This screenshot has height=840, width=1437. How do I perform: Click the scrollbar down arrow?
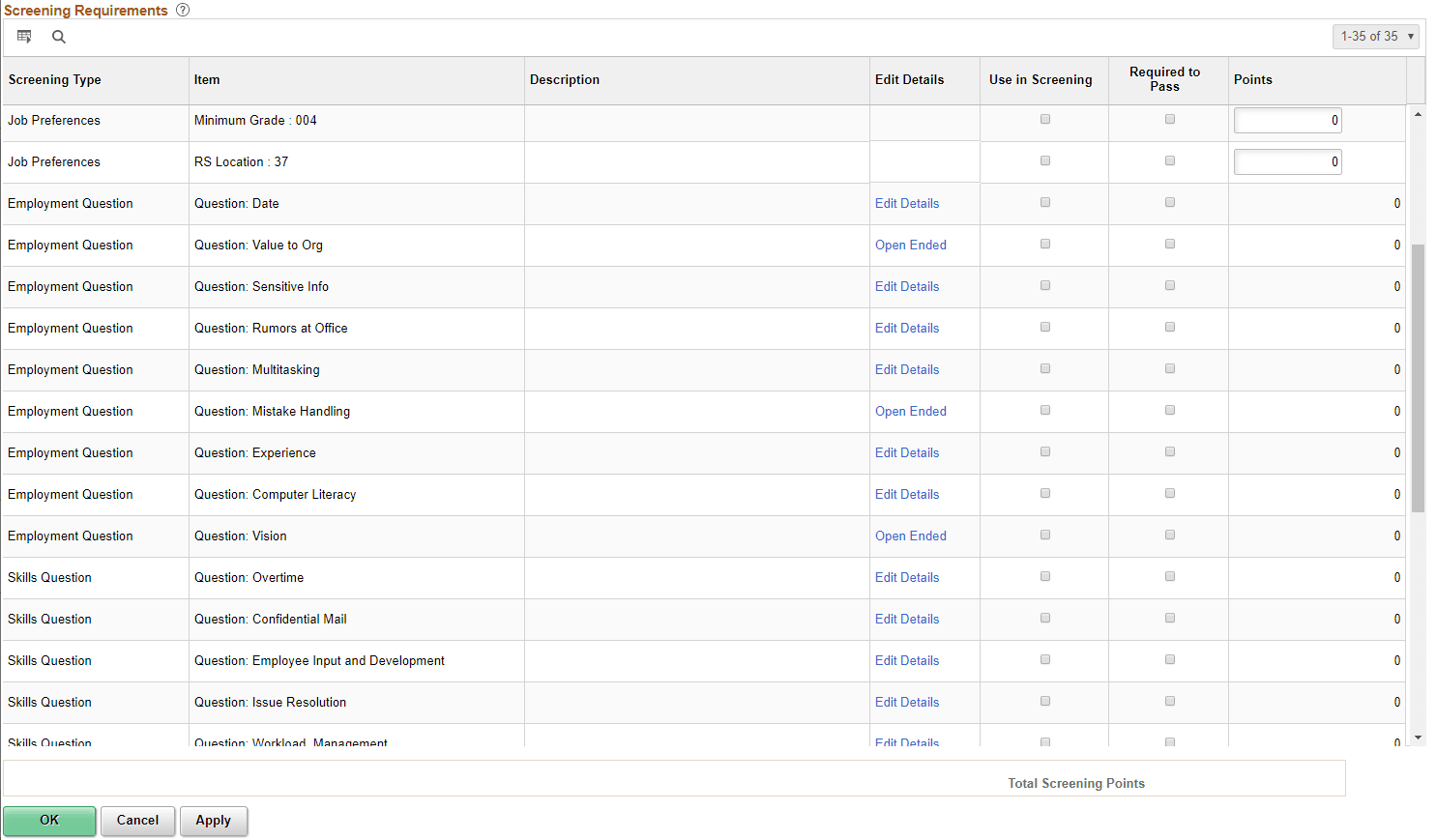pos(1419,737)
